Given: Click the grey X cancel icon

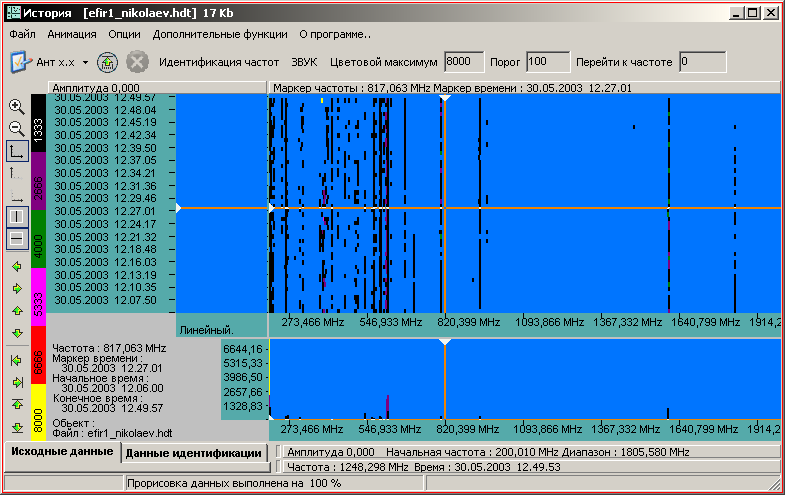Looking at the screenshot, I should (137, 63).
